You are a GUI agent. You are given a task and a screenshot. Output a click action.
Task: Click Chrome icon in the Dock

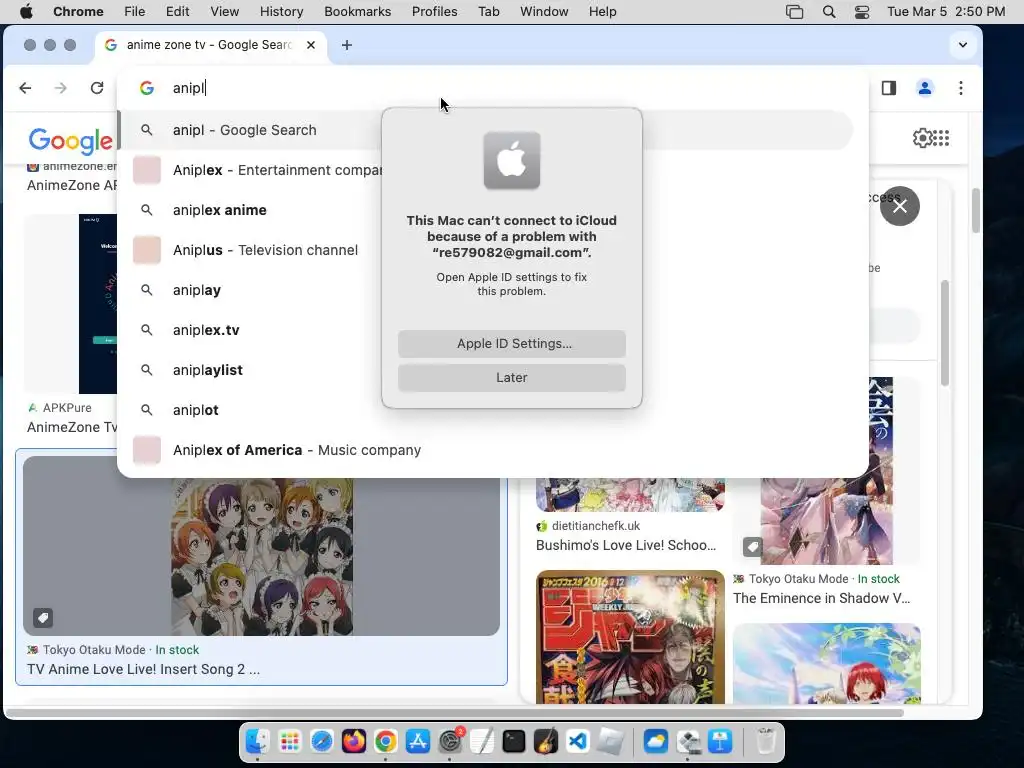click(x=385, y=742)
